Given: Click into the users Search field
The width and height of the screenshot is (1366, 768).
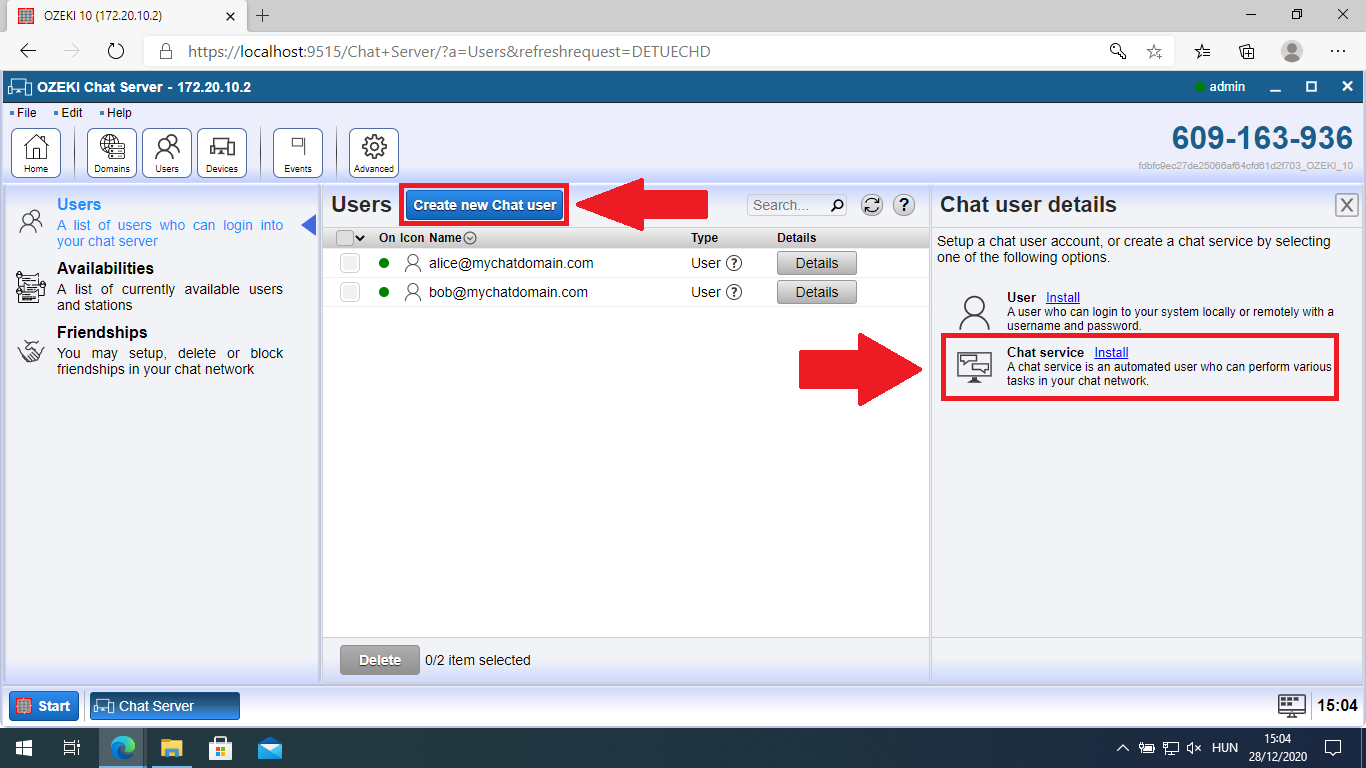Looking at the screenshot, I should (788, 205).
